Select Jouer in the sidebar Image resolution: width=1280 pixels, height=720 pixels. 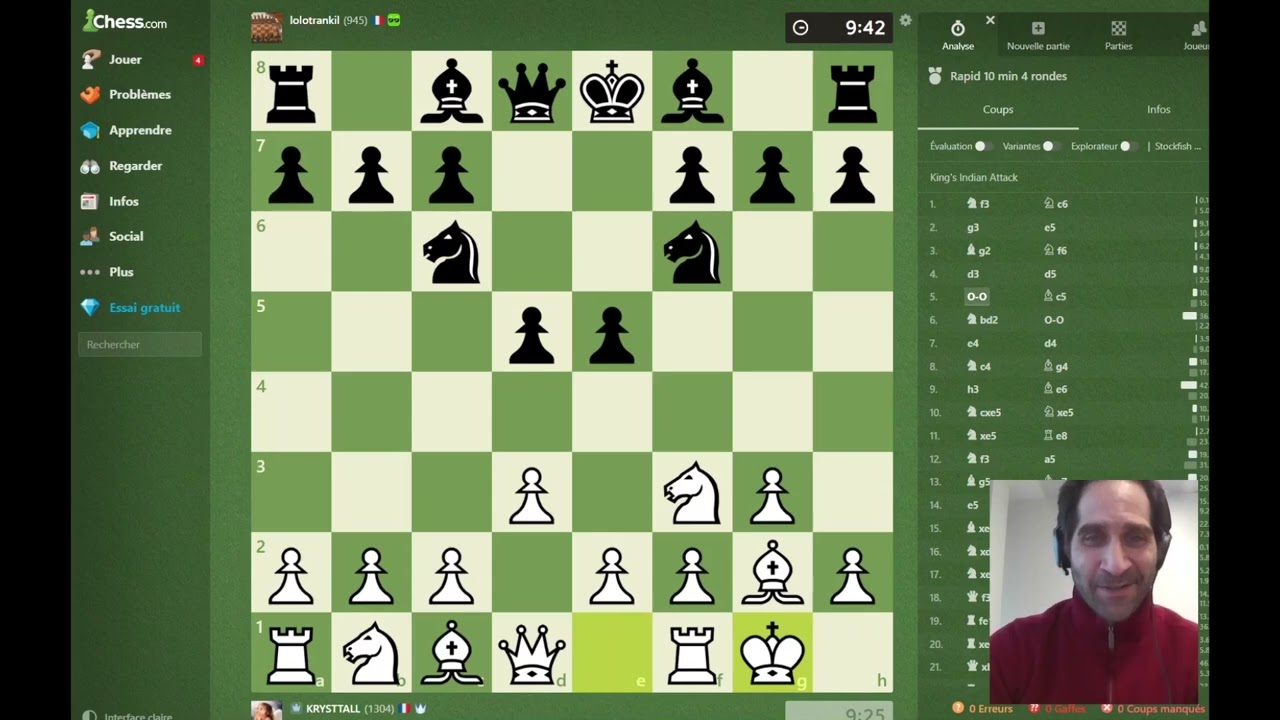(x=125, y=60)
